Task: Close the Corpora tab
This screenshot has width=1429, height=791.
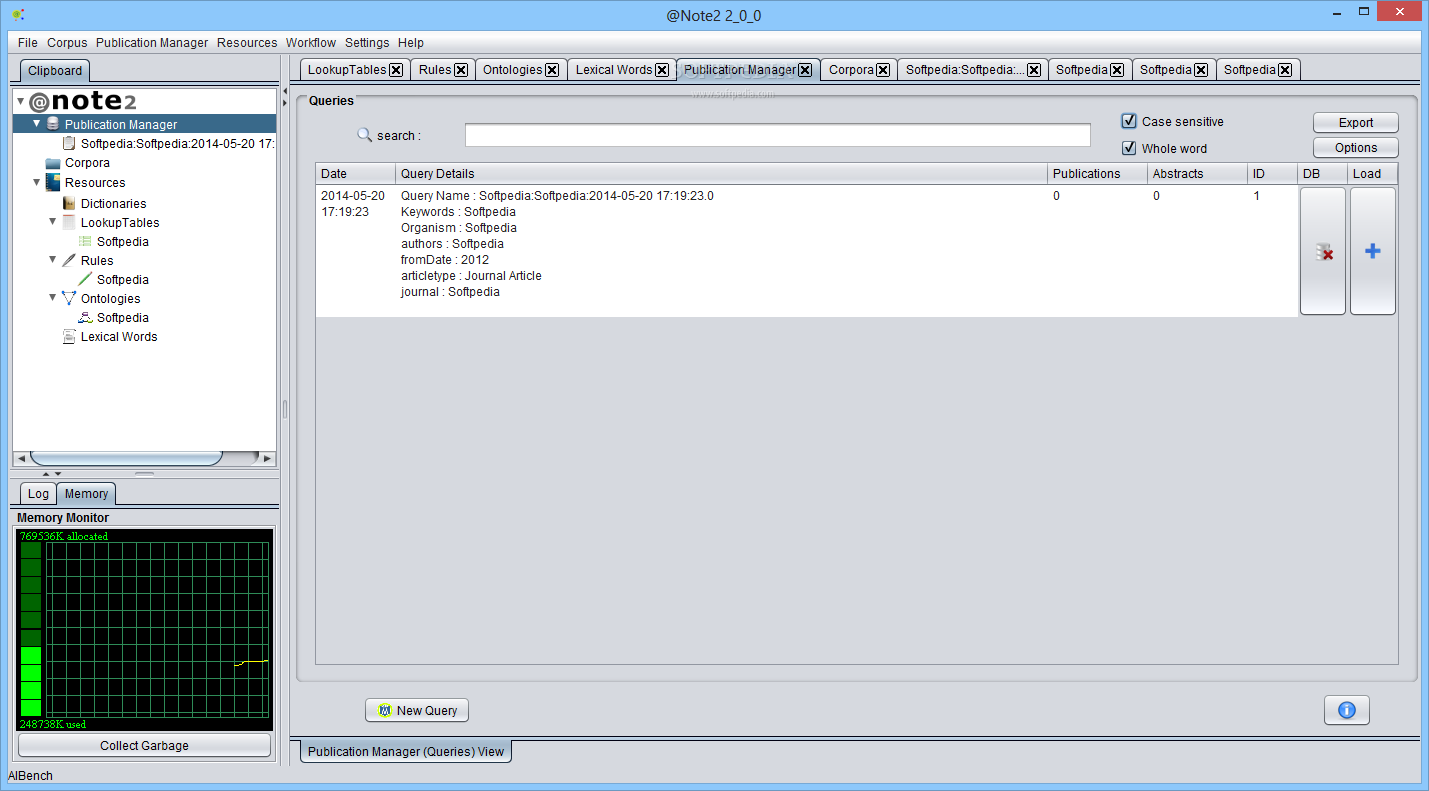Action: (x=883, y=70)
